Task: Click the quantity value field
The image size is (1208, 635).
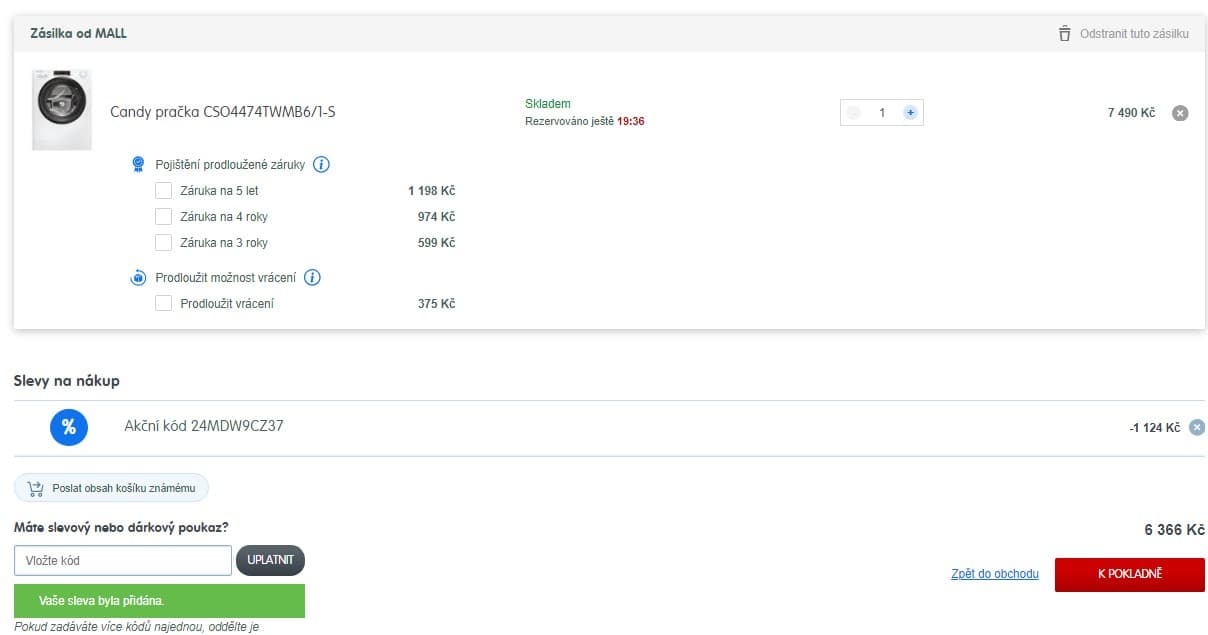Action: pos(882,113)
